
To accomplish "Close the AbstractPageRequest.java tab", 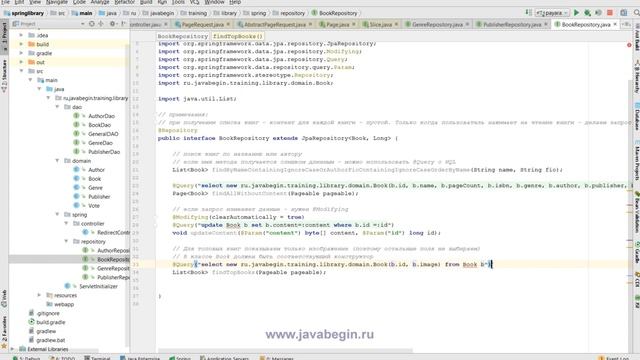I will 311,24.
